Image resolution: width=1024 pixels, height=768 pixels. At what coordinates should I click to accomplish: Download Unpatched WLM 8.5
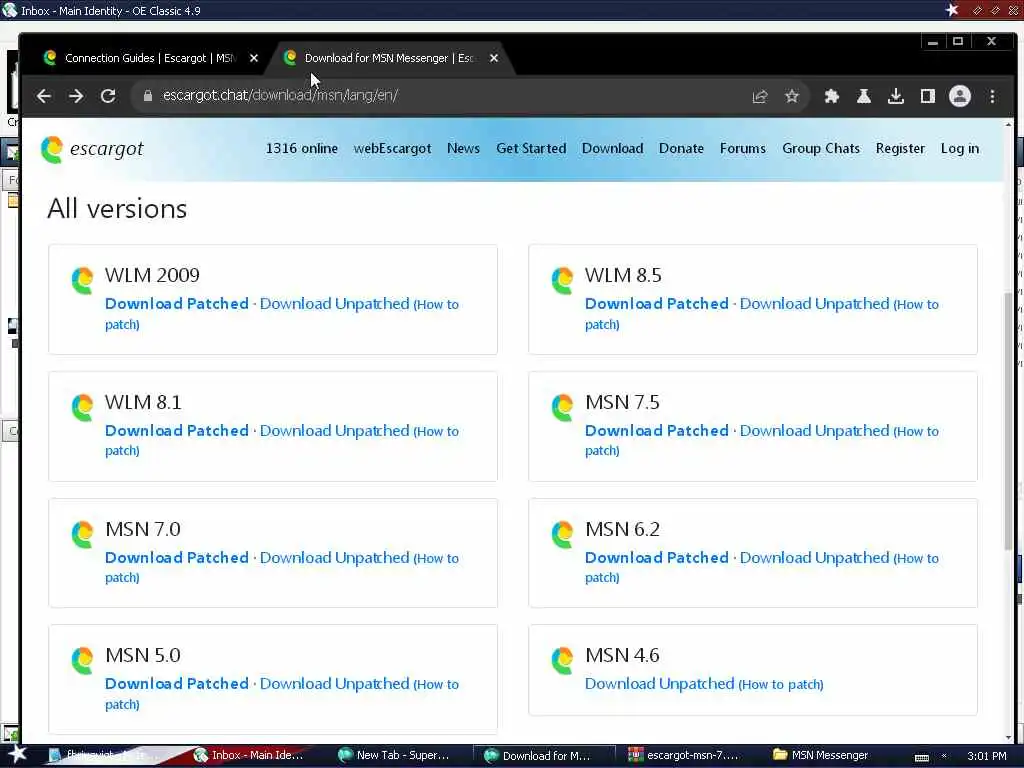[x=814, y=304]
